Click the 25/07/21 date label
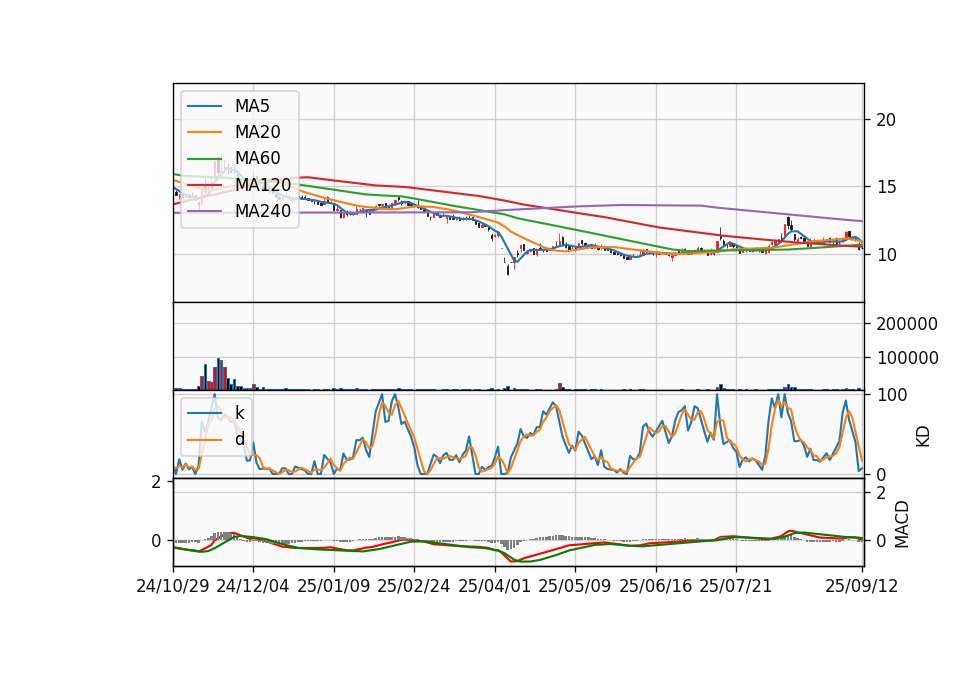The width and height of the screenshot is (960, 690). click(736, 586)
